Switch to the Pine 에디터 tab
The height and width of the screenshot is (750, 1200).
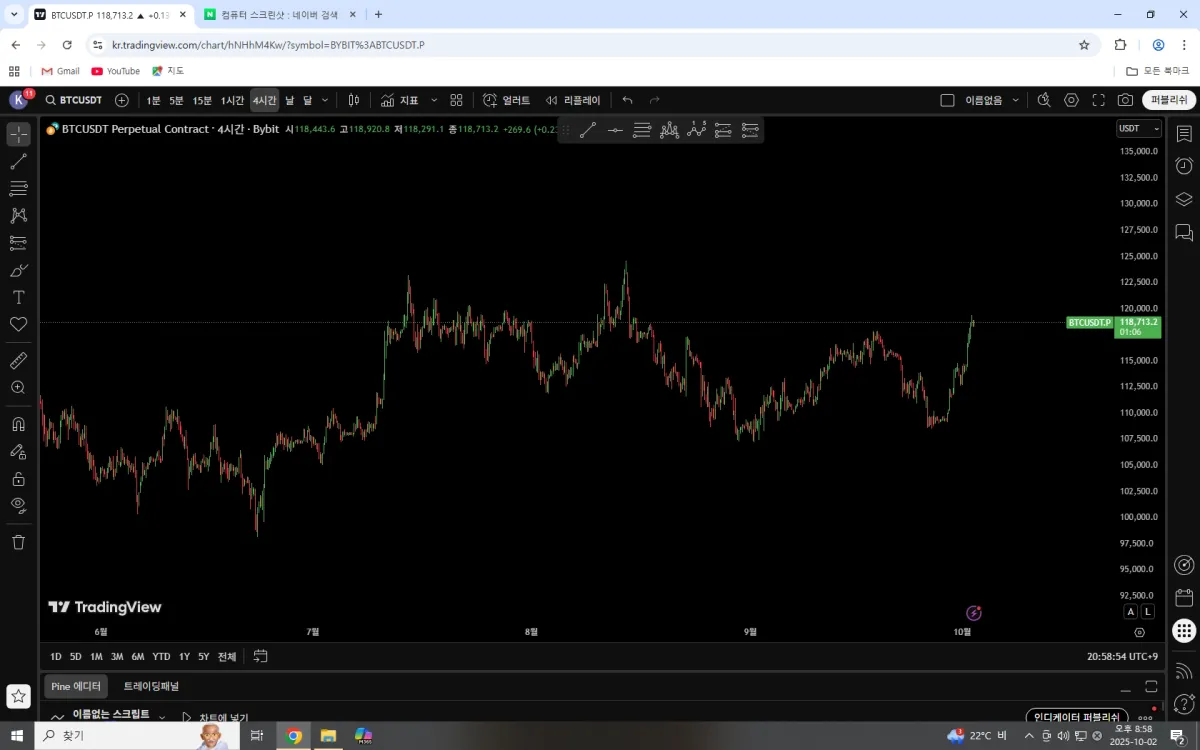76,686
